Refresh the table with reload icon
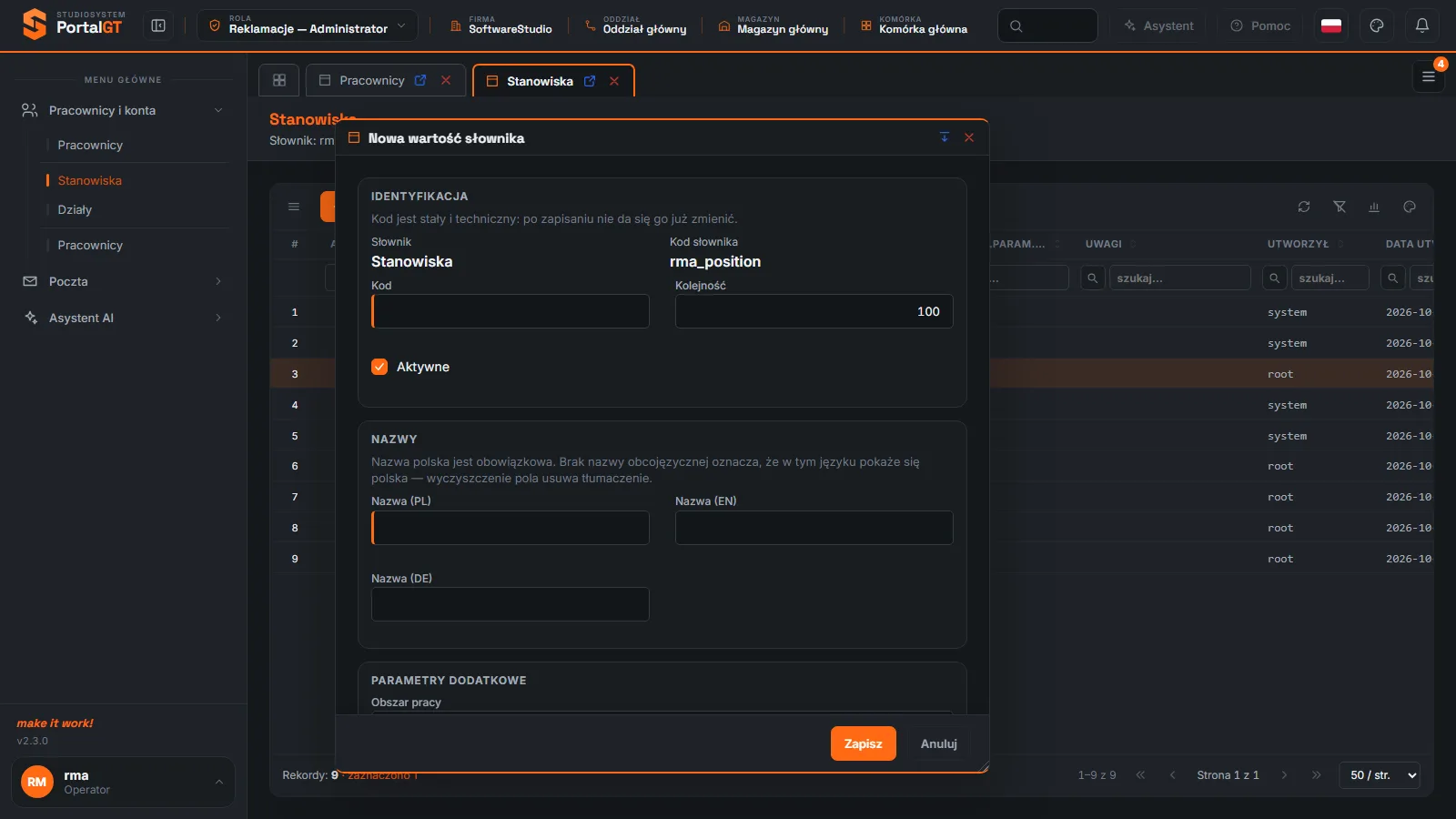Image resolution: width=1456 pixels, height=819 pixels. 1304,207
